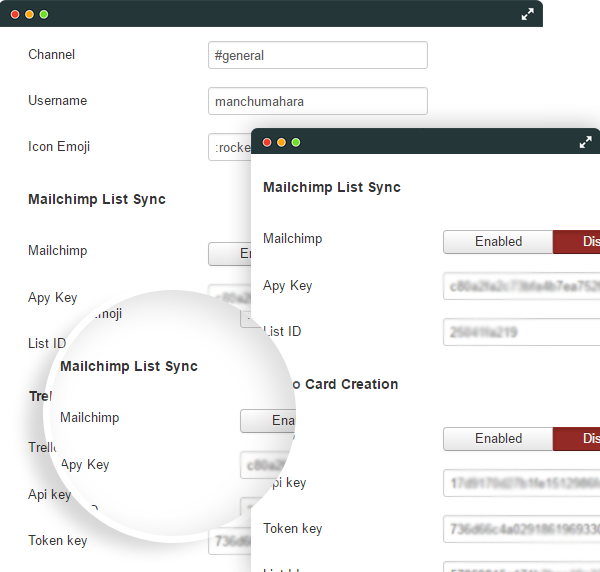Click the Apy Key field in front window
The width and height of the screenshot is (600, 572).
[x=522, y=286]
